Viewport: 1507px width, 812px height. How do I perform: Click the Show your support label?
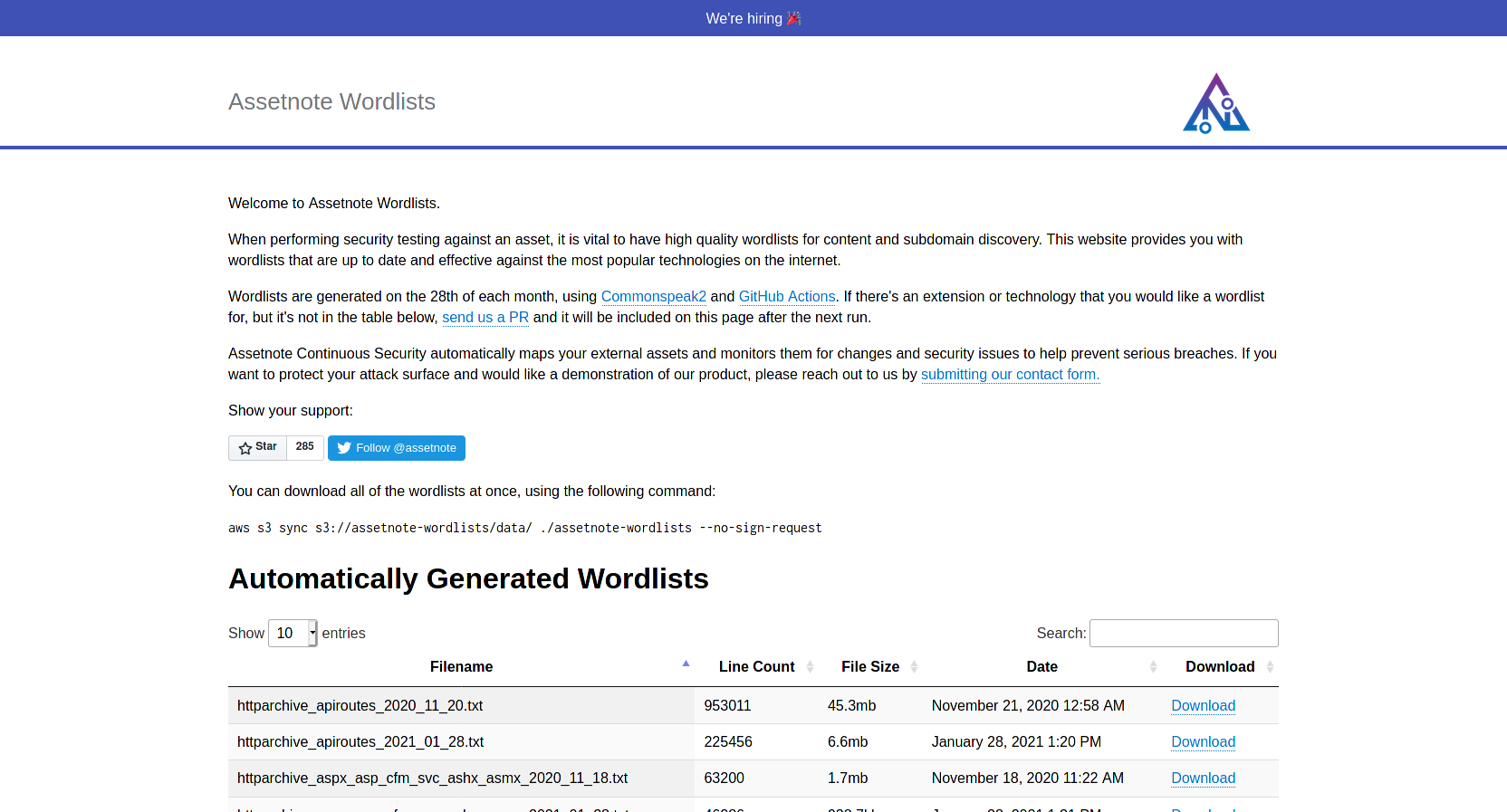pos(291,410)
